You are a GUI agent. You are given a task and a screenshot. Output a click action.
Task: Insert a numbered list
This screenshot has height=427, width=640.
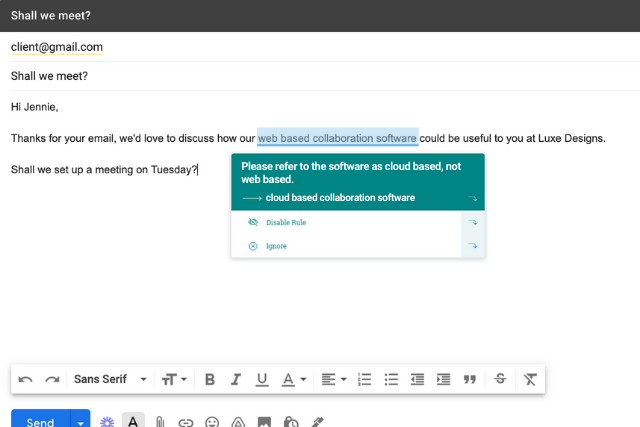364,380
